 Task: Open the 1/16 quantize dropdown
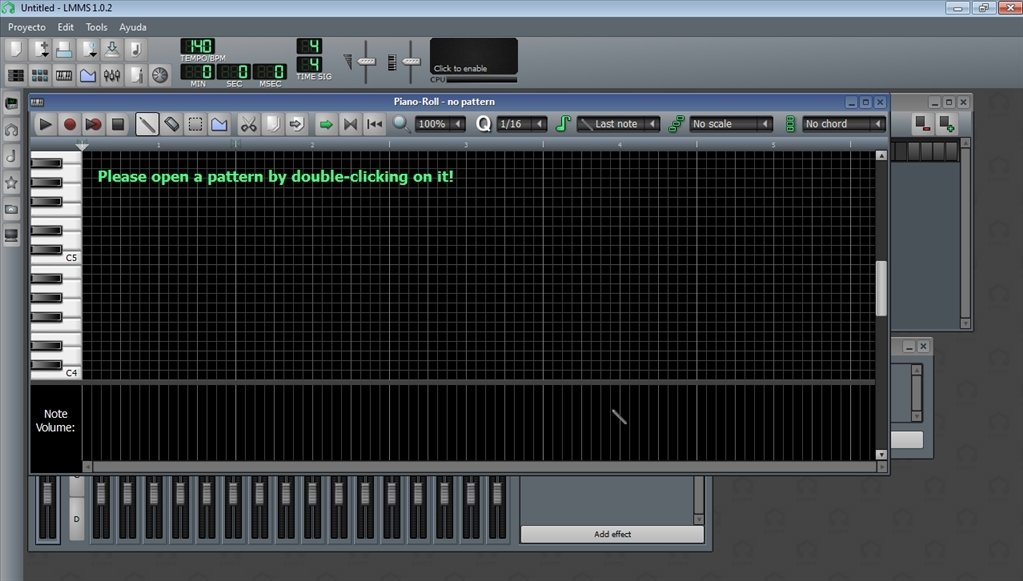(x=521, y=124)
